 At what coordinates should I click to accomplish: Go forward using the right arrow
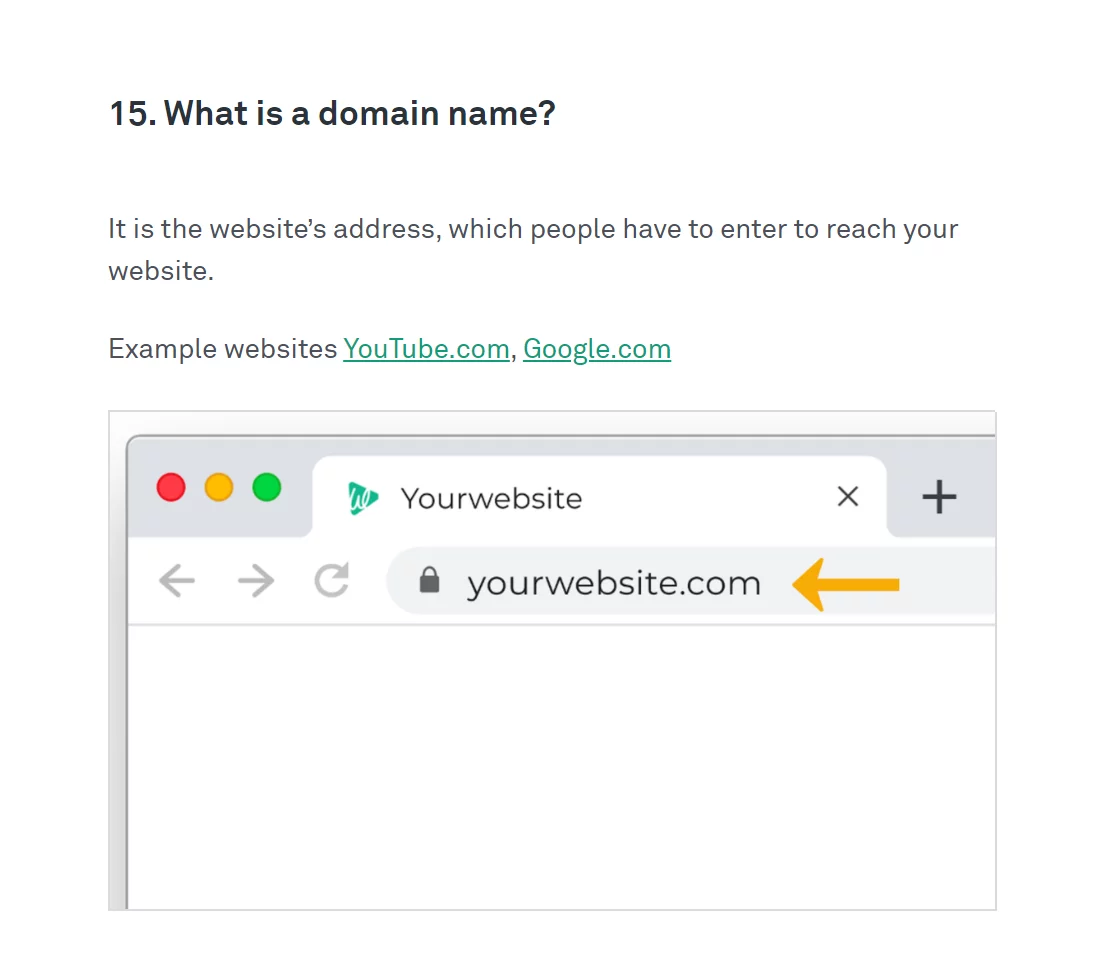pyautogui.click(x=256, y=581)
